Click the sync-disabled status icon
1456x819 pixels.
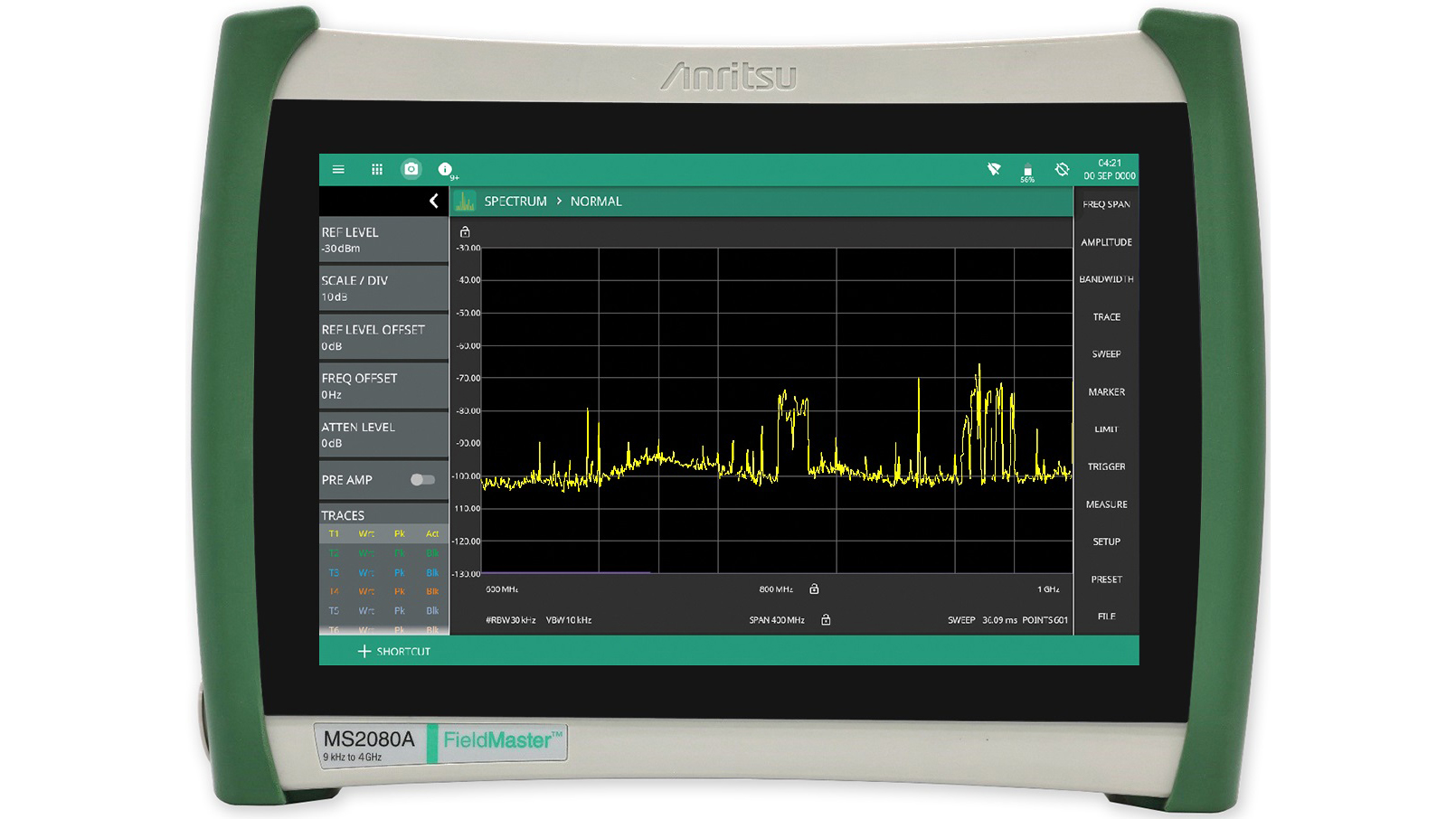(1062, 169)
